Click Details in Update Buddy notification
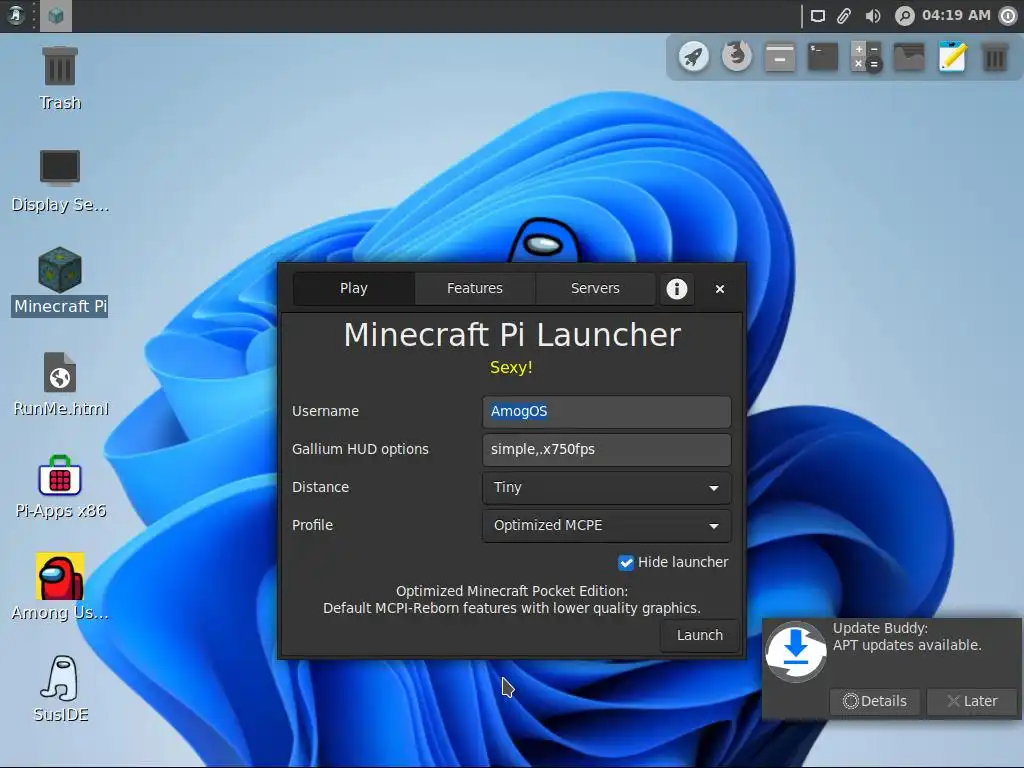1024x768 pixels. [874, 701]
